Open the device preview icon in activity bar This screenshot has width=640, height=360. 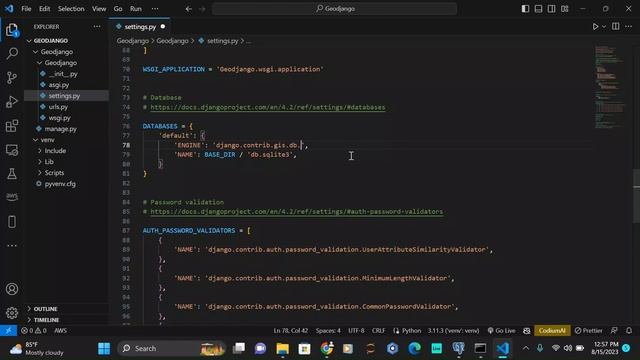(x=12, y=222)
